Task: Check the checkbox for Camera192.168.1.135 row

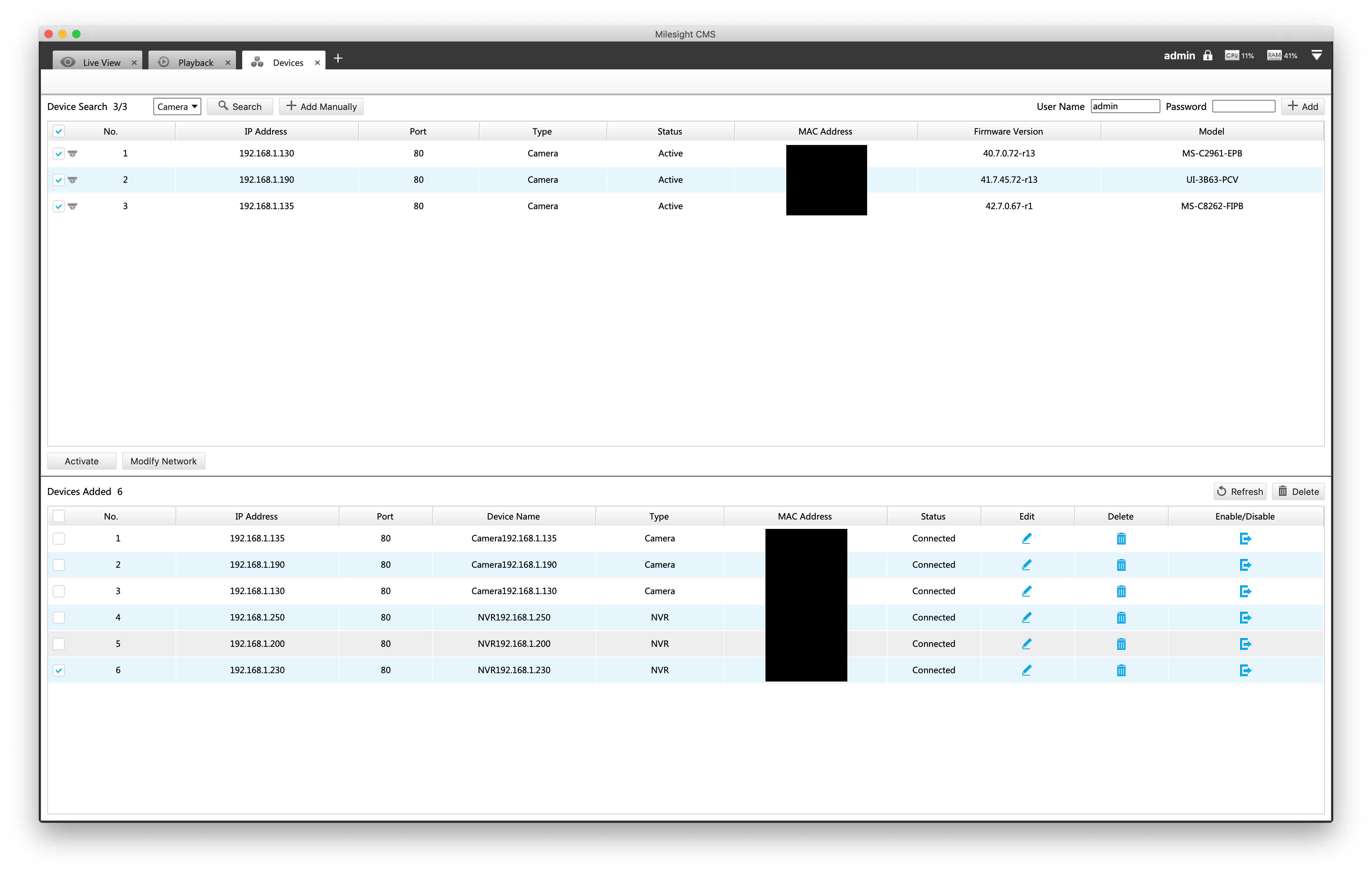Action: [x=59, y=538]
